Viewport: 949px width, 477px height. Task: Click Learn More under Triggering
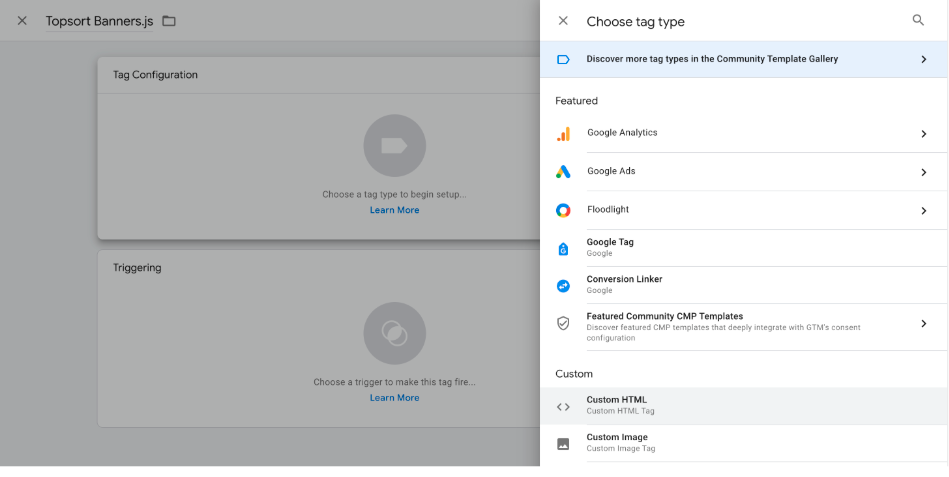point(394,398)
